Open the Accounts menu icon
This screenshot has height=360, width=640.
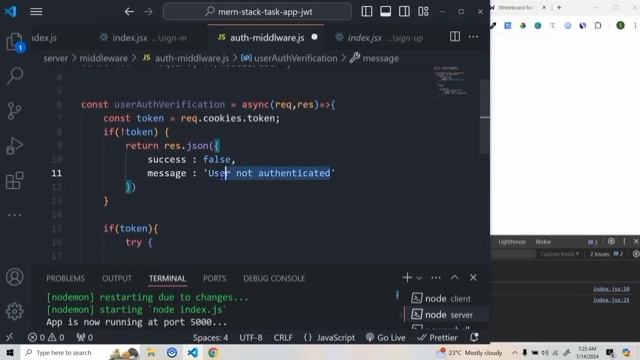(x=15, y=277)
